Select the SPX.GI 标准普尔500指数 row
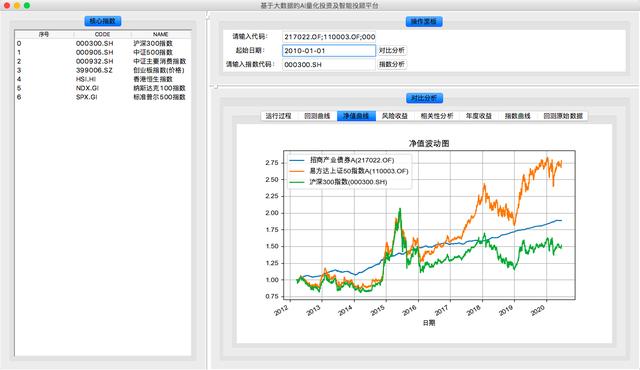The height and width of the screenshot is (370, 640). [x=103, y=97]
